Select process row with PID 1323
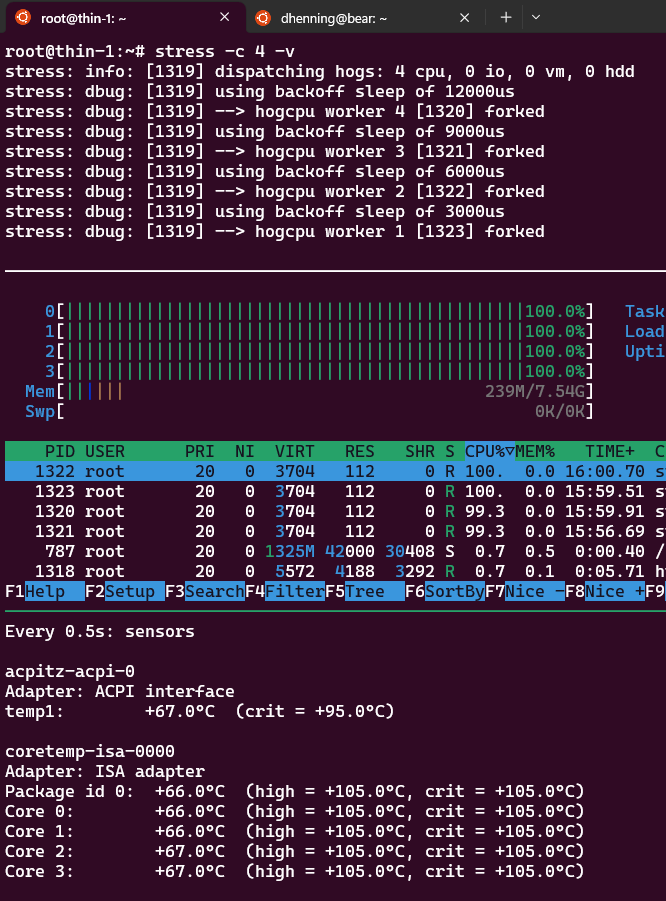666x901 pixels. [x=335, y=491]
